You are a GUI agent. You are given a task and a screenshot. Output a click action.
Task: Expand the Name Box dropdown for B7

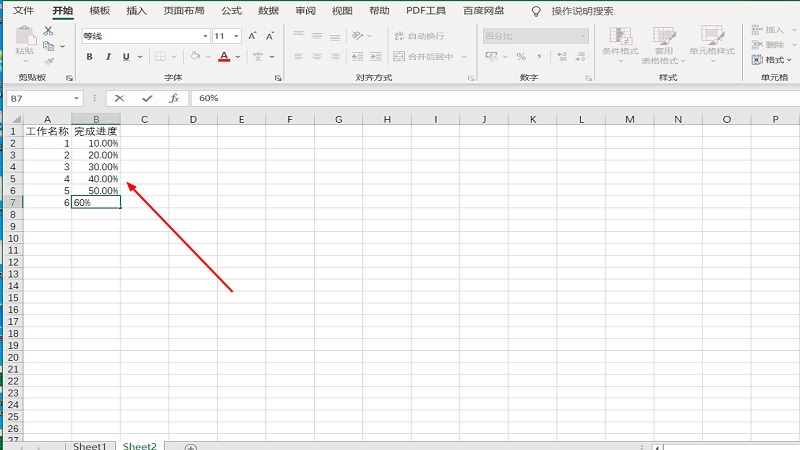coord(77,98)
